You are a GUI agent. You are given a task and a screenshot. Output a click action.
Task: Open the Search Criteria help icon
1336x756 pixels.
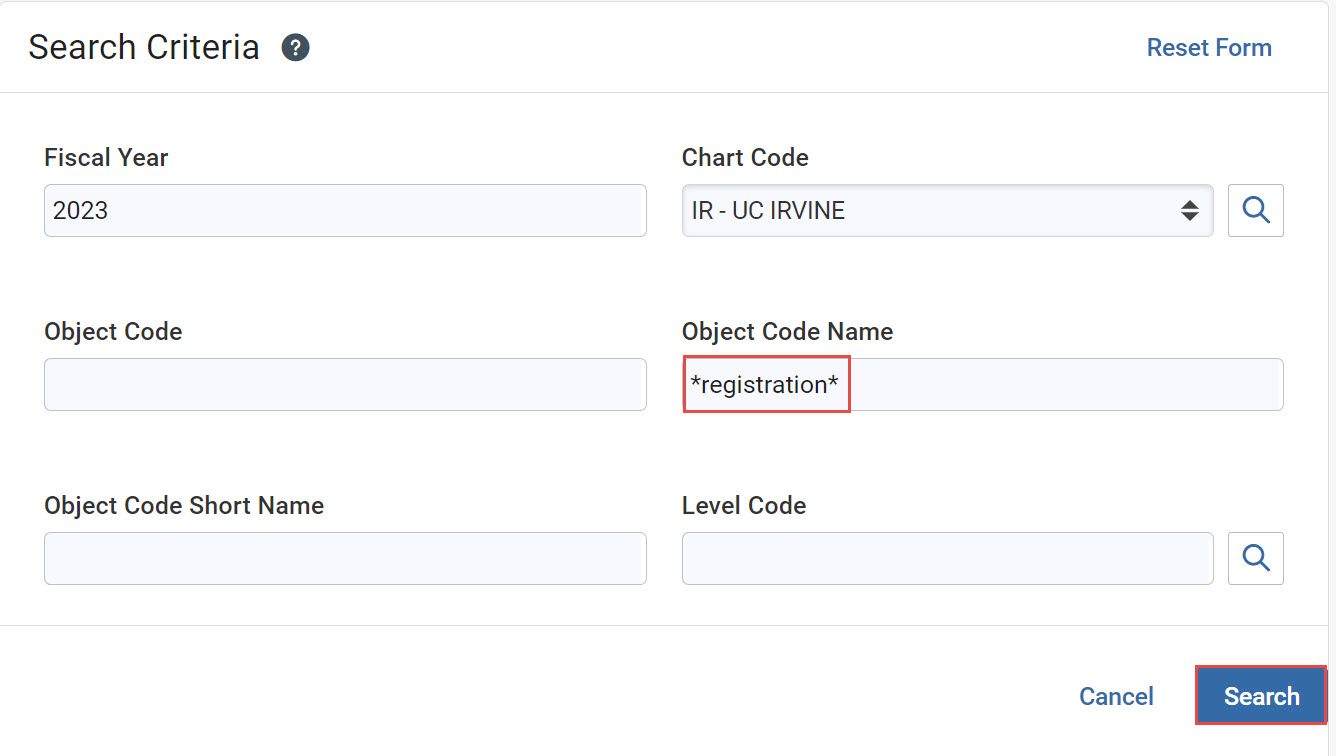pos(295,48)
